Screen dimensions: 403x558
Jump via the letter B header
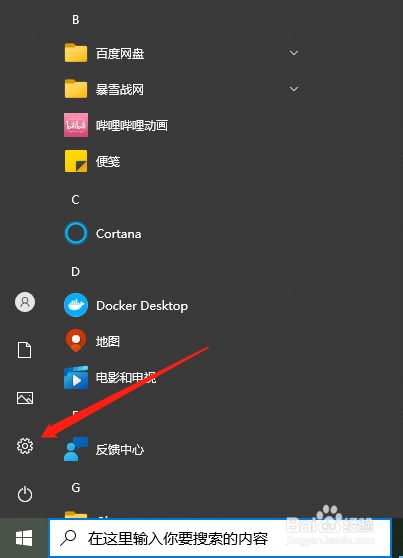(x=75, y=20)
